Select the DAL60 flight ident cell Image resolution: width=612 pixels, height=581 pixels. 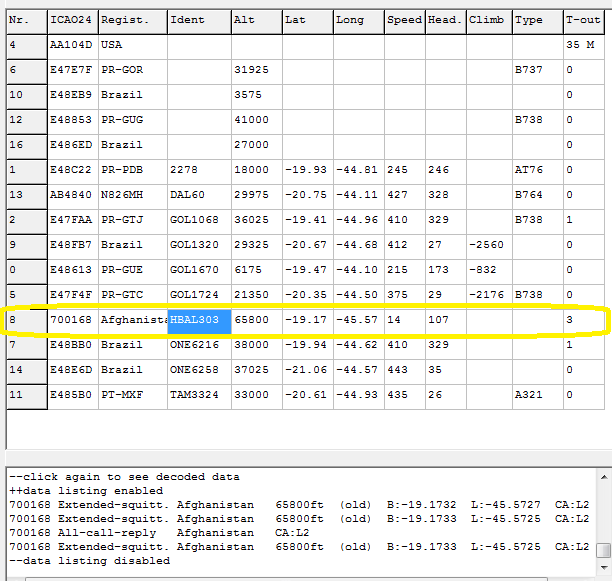click(x=198, y=195)
